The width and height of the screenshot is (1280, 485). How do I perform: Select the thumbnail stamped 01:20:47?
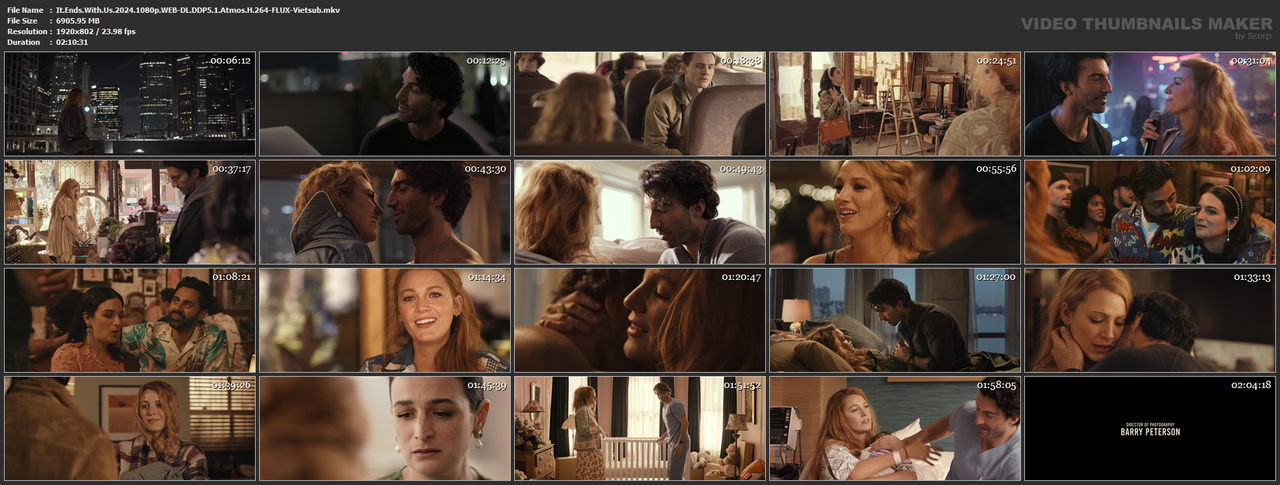pyautogui.click(x=640, y=320)
